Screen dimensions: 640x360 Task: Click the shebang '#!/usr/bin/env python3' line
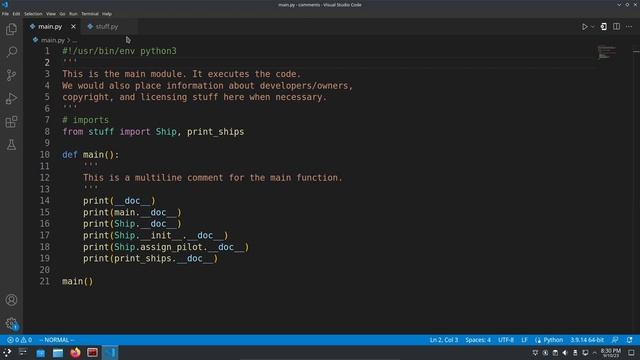[120, 51]
